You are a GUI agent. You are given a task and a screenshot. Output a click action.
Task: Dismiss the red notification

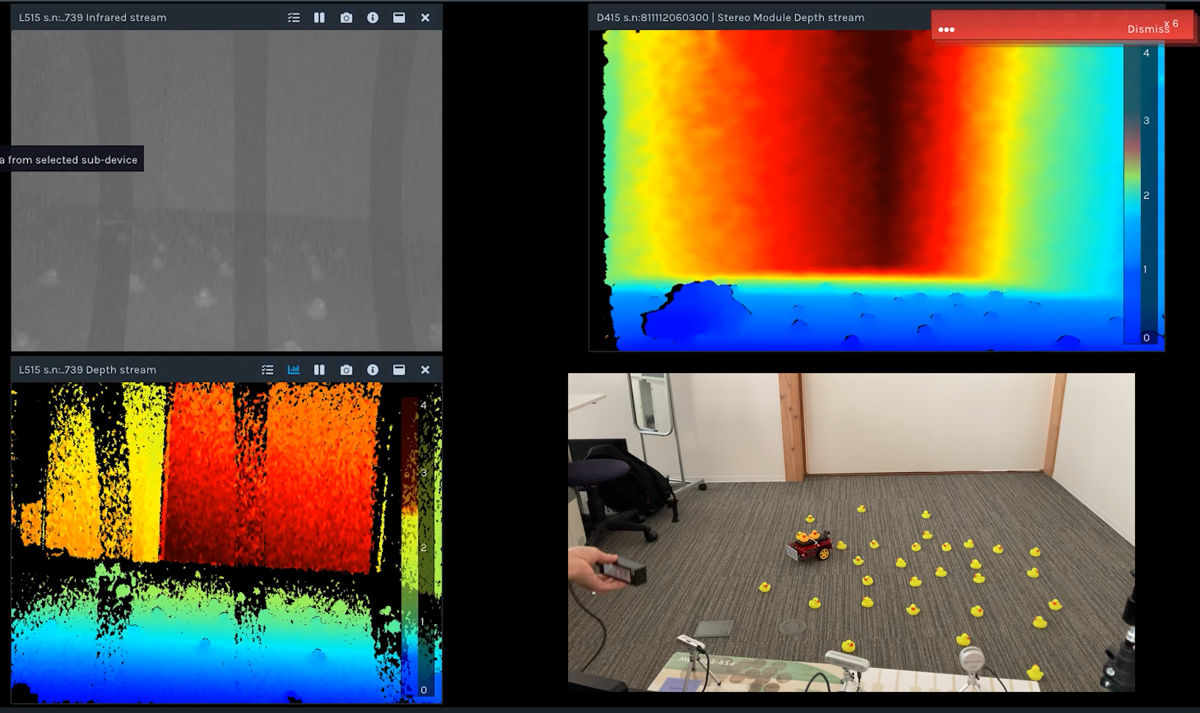1148,29
